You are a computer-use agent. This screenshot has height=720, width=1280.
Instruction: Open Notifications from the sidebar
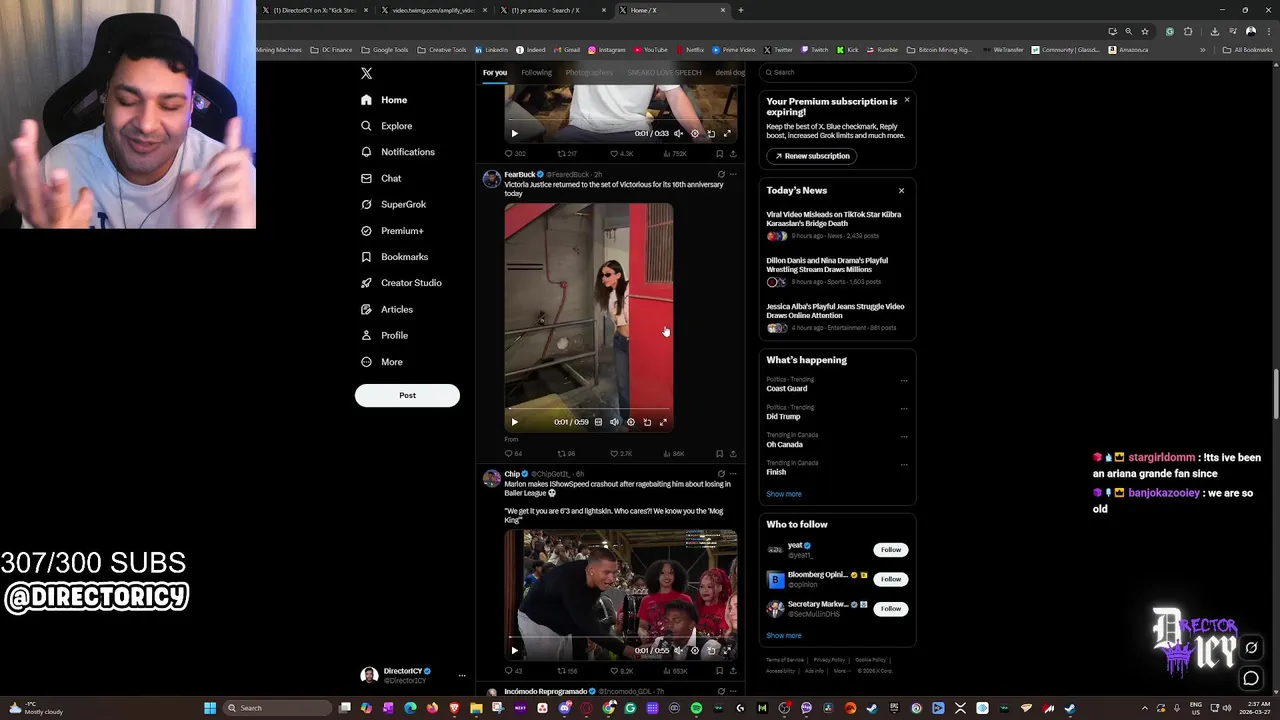click(398, 152)
